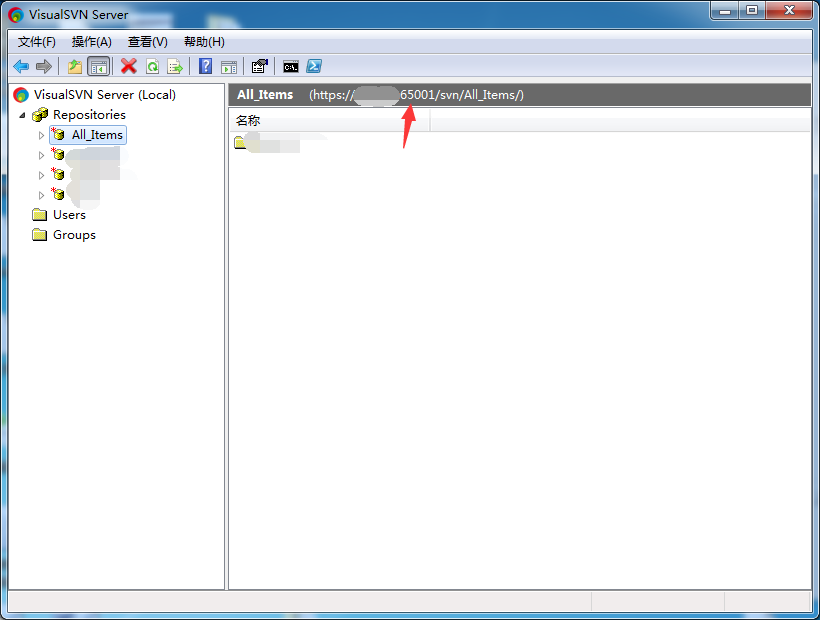This screenshot has height=620, width=820.
Task: Click the All_Items repository URL in header
Action: [x=416, y=95]
